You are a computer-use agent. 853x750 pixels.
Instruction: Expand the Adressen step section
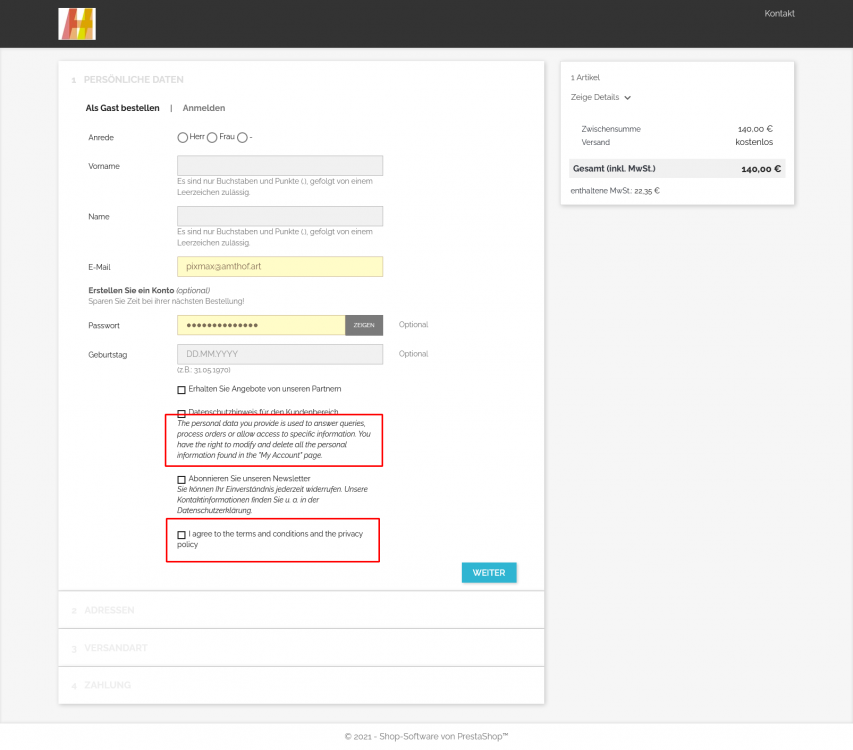point(301,610)
